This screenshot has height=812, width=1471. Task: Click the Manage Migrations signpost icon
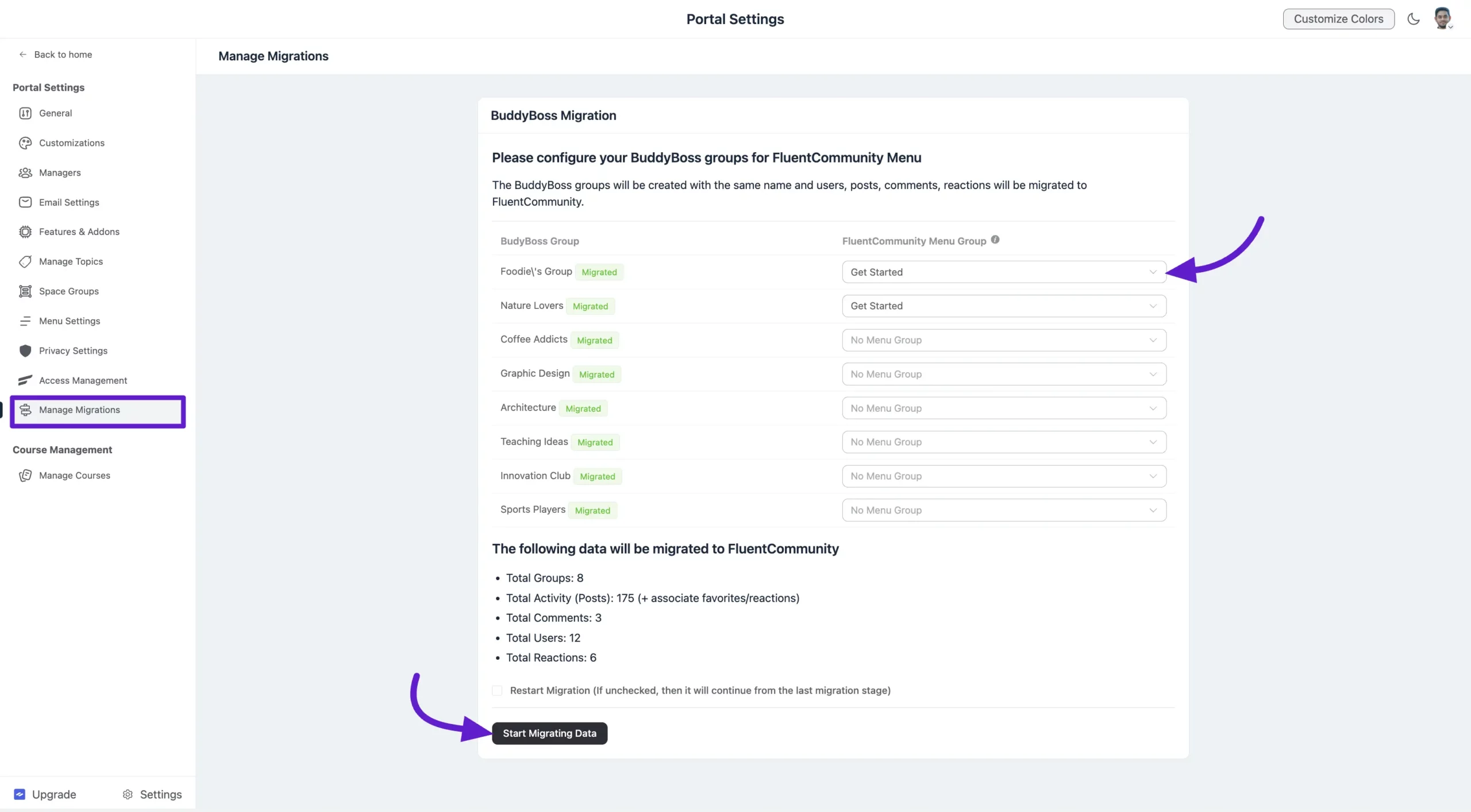(x=25, y=409)
